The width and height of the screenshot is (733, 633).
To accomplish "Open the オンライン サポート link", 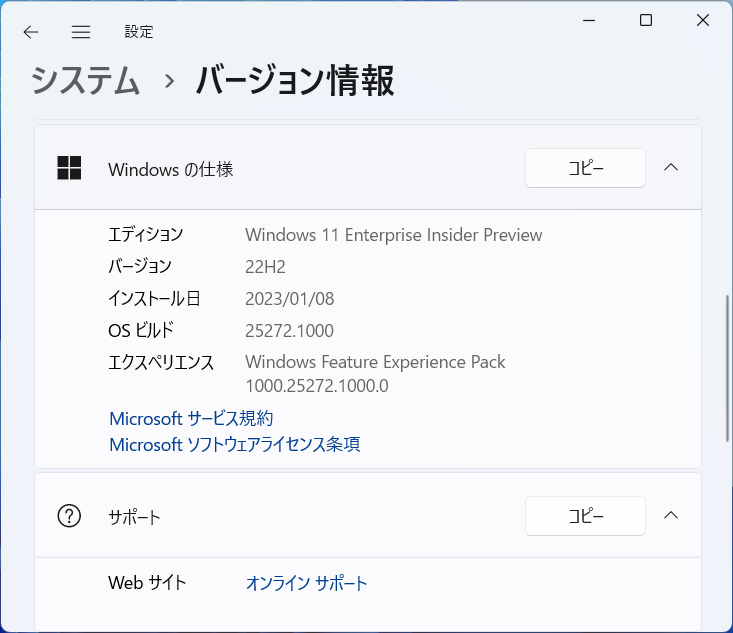I will coord(306,583).
